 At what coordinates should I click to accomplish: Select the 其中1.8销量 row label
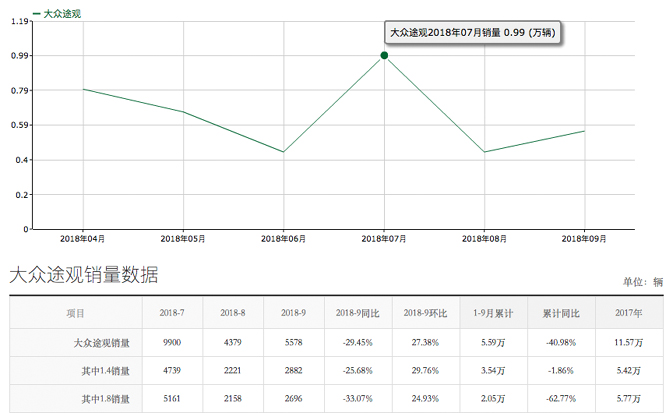(x=105, y=399)
